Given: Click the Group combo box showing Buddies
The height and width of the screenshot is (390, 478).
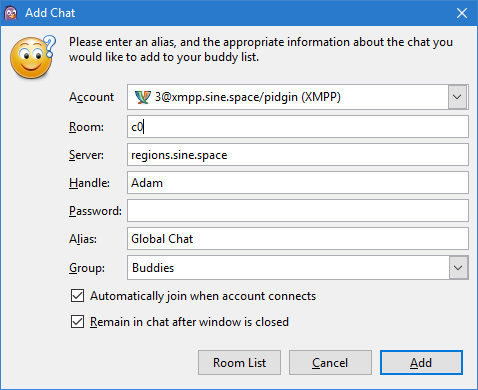Looking at the screenshot, I should (x=298, y=268).
